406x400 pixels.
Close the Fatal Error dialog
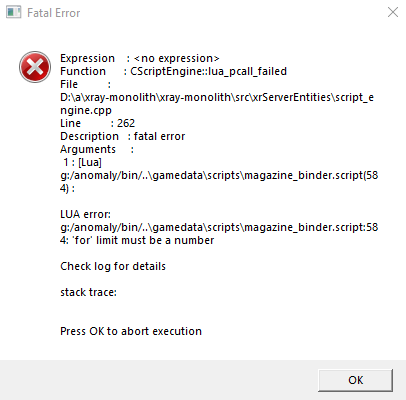tap(393, 12)
